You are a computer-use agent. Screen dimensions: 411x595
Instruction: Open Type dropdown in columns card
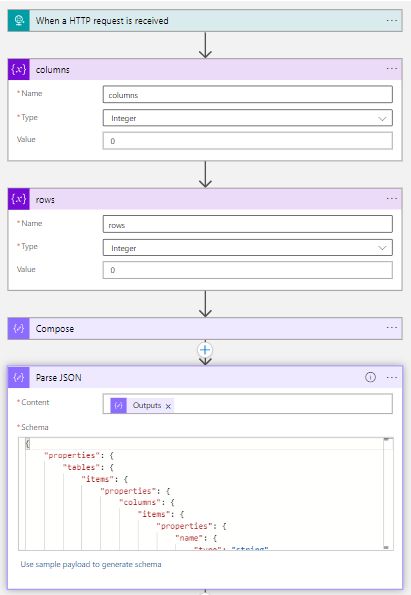pos(247,118)
